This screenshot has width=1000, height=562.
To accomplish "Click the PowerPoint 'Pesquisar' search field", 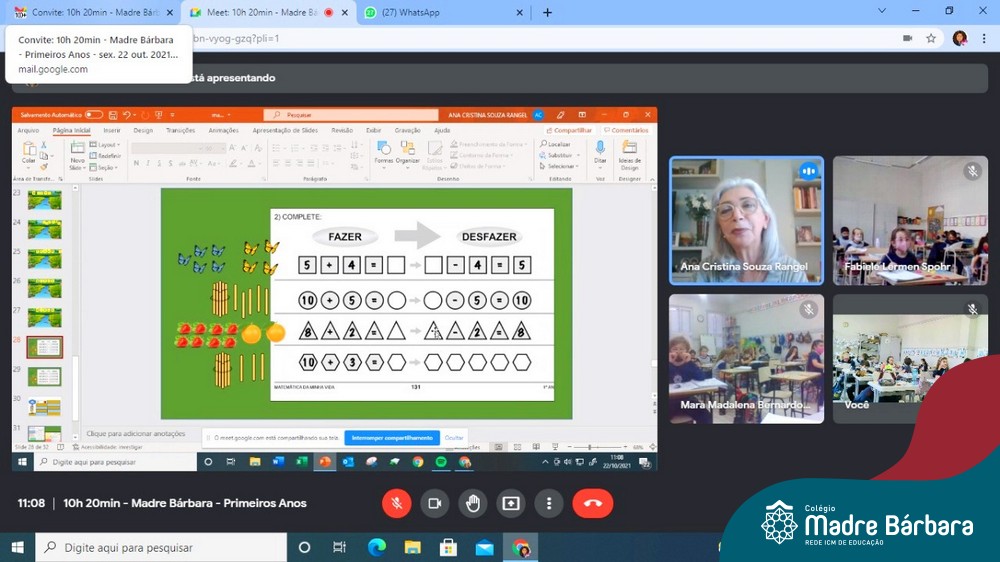I will (351, 115).
